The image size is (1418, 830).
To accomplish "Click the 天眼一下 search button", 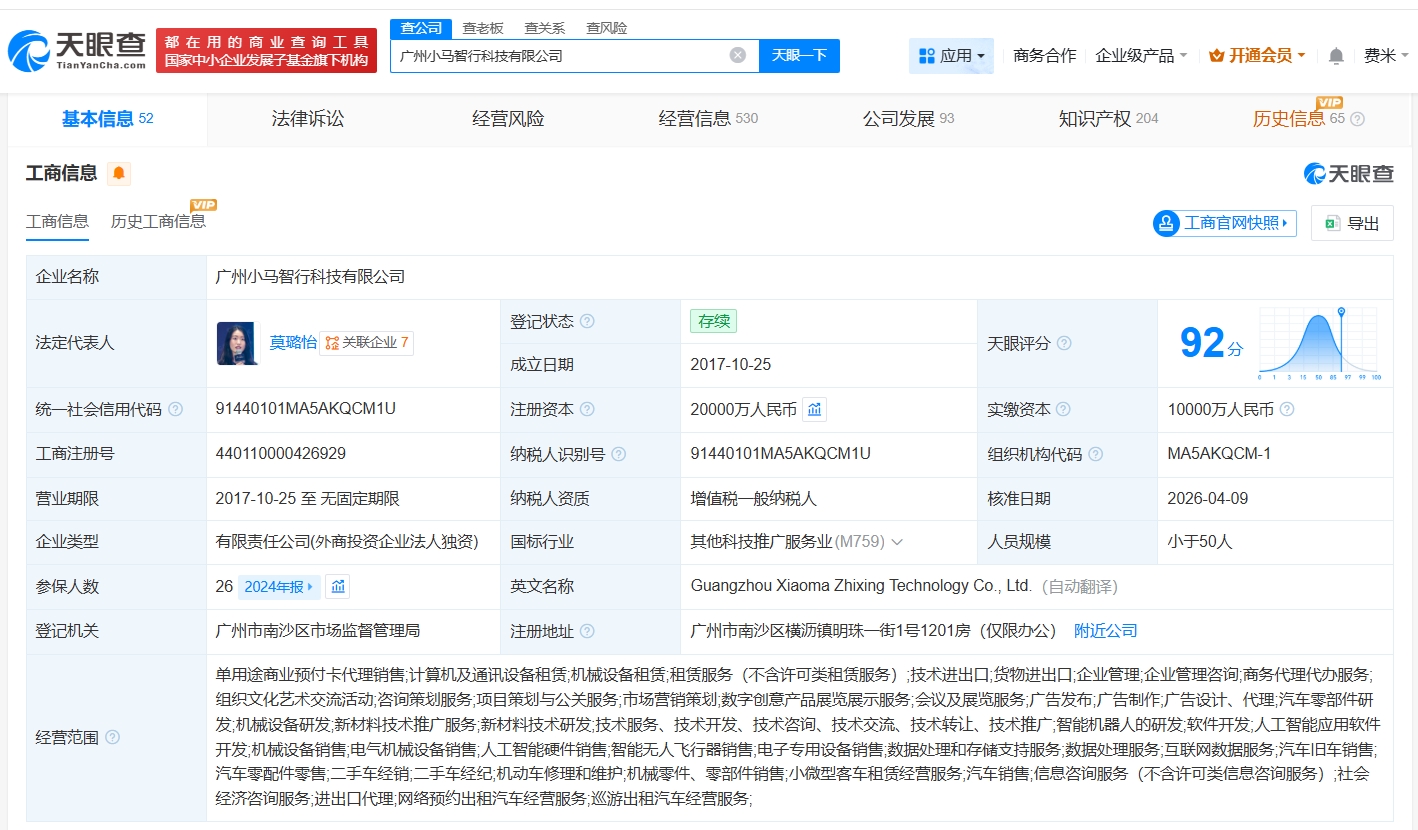I will (x=799, y=55).
